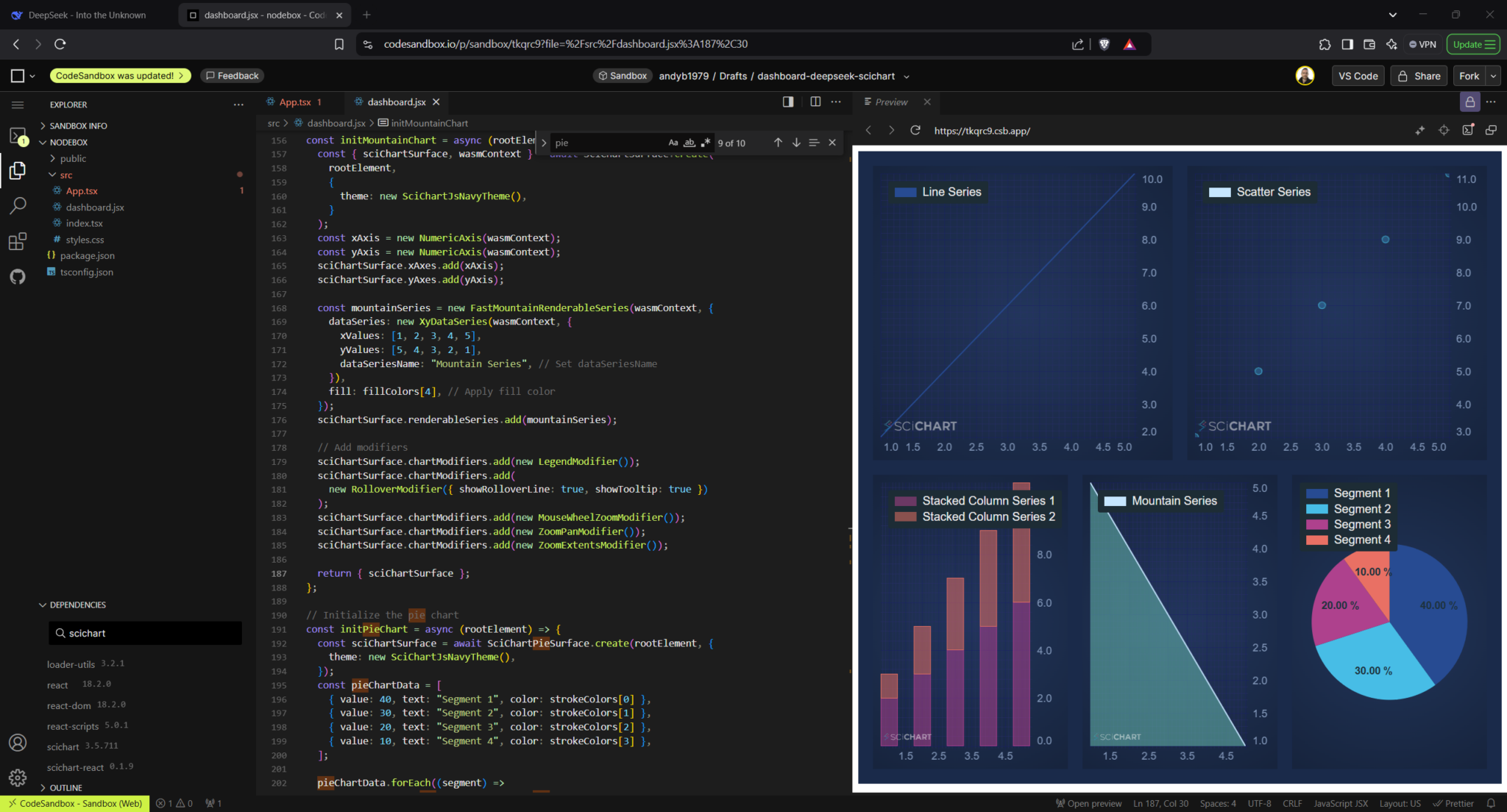Expand the public folder
Screen dimensions: 1507x812
[x=73, y=158]
